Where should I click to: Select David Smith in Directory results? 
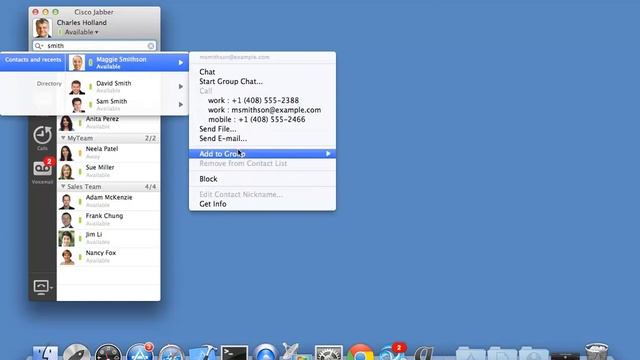[127, 87]
